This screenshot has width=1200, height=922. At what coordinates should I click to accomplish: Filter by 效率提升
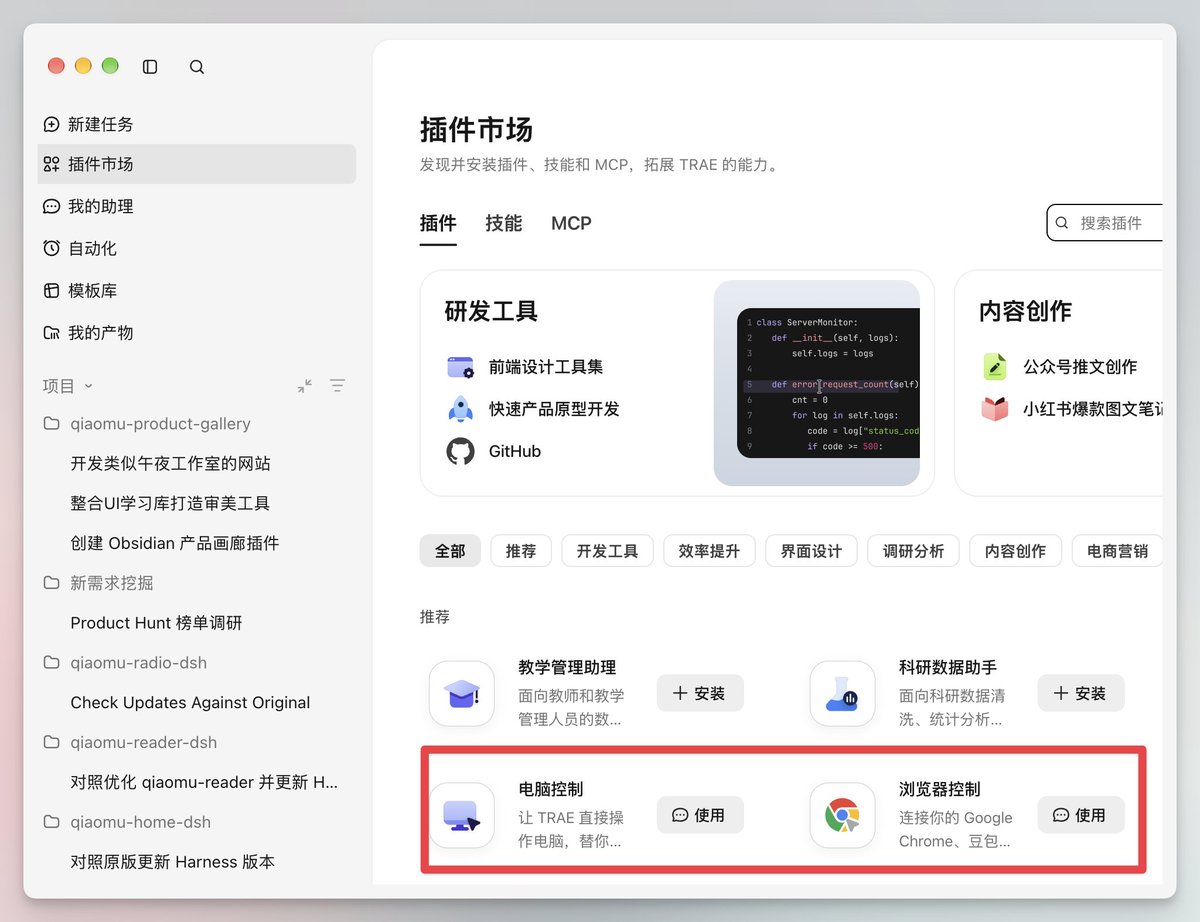pos(709,551)
